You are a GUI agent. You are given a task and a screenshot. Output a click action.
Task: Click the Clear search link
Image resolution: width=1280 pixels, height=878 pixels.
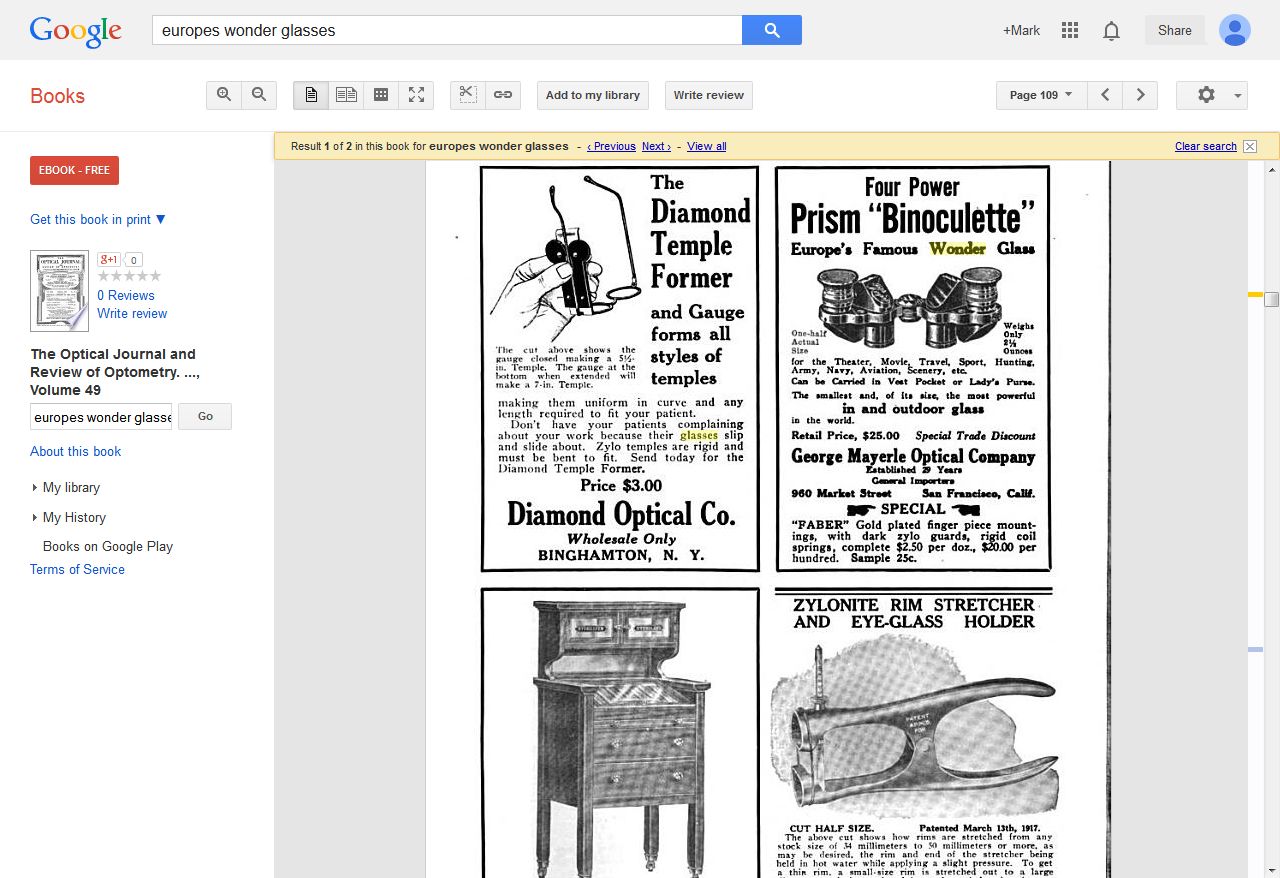[x=1206, y=146]
